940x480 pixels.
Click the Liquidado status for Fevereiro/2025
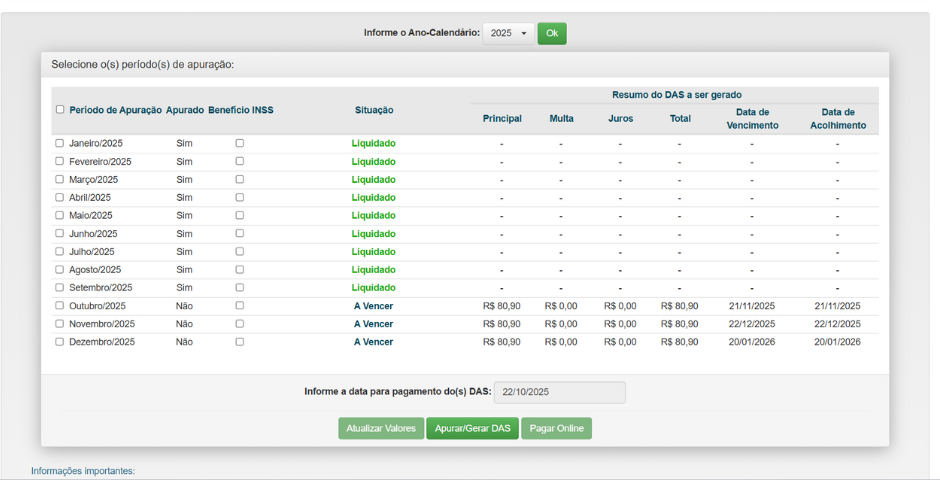coord(373,162)
